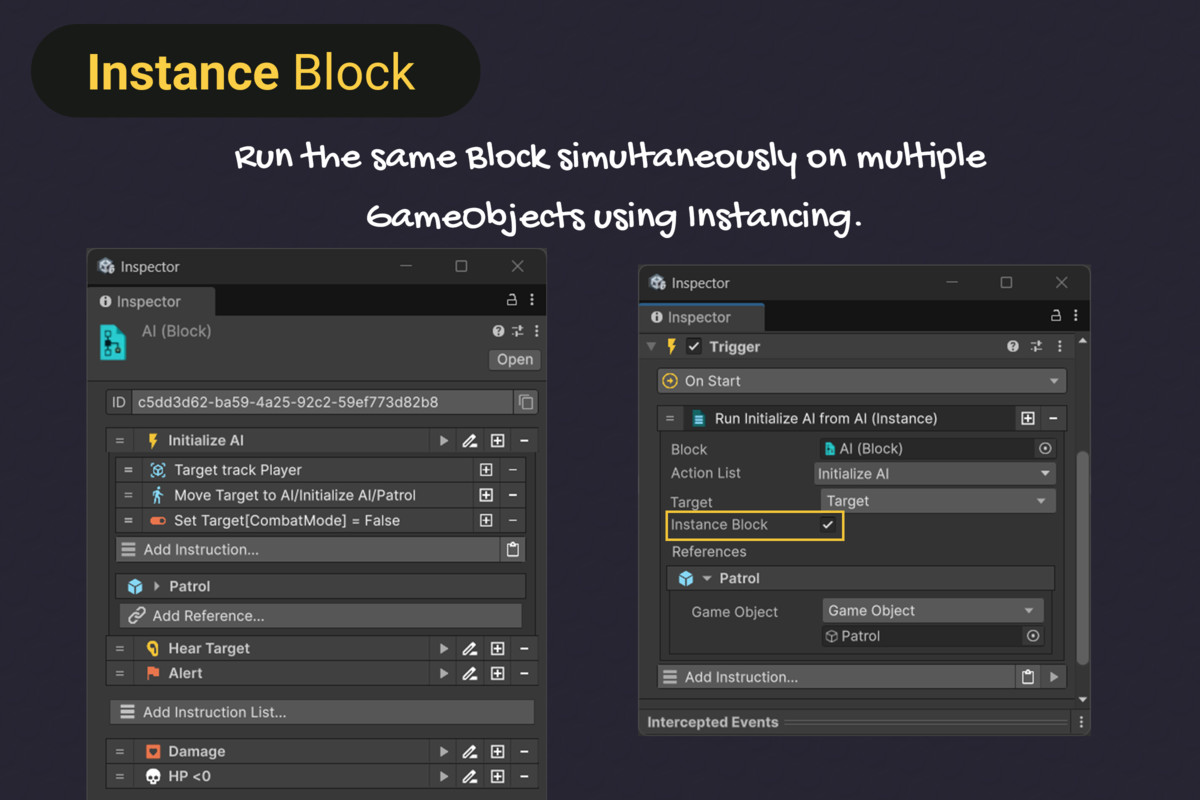Select the Initialize AI lightning bolt icon
The width and height of the screenshot is (1200, 800).
[153, 440]
